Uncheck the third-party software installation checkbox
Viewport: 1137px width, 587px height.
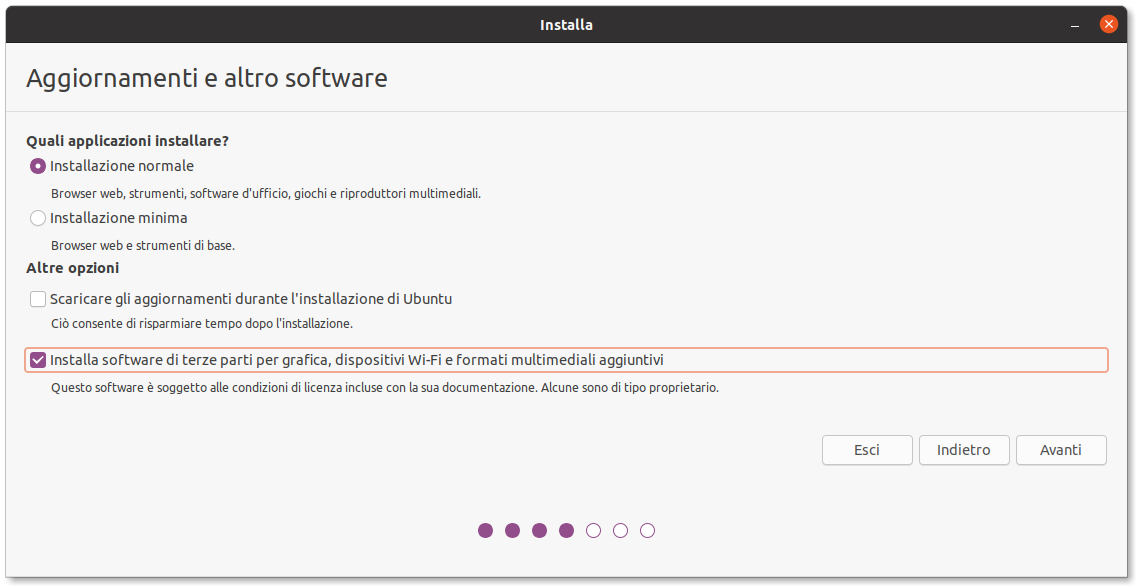38,360
